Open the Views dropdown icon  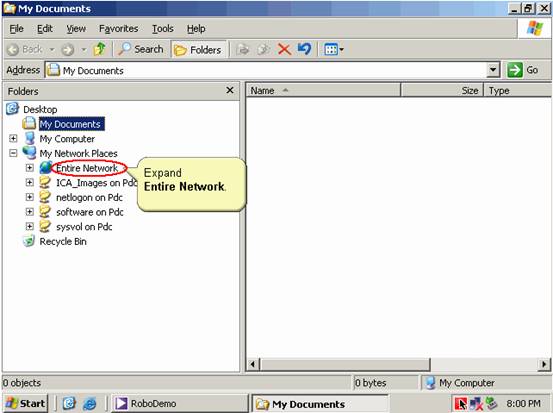(334, 50)
